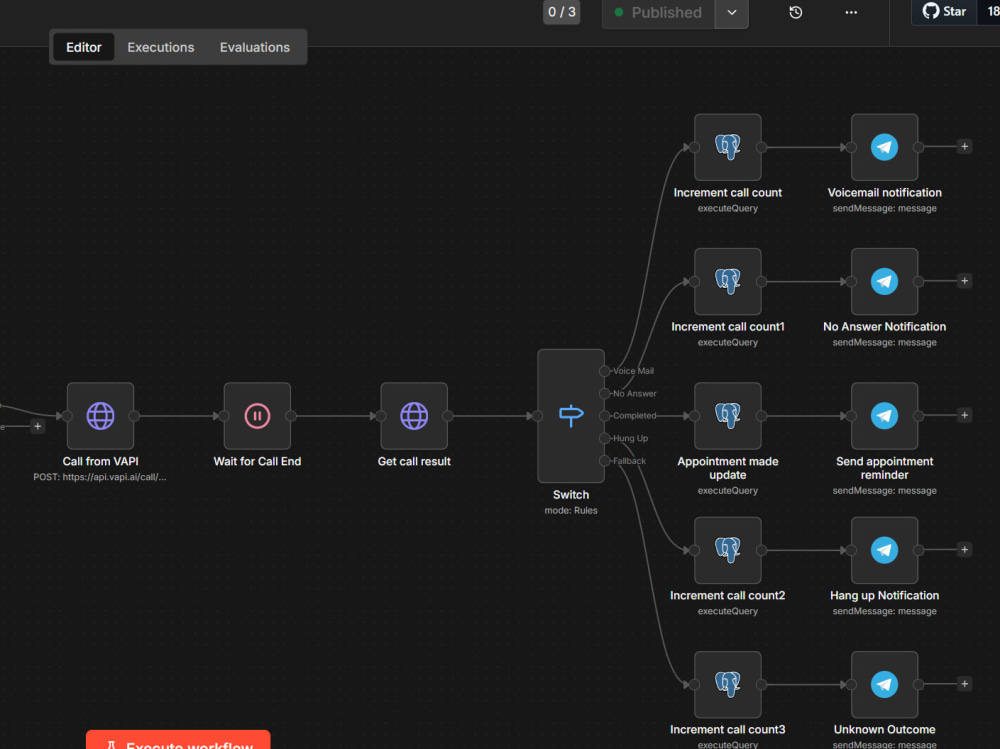Select the No Answer Notification Telegram node
Screen dimensions: 1000x749
click(885, 281)
